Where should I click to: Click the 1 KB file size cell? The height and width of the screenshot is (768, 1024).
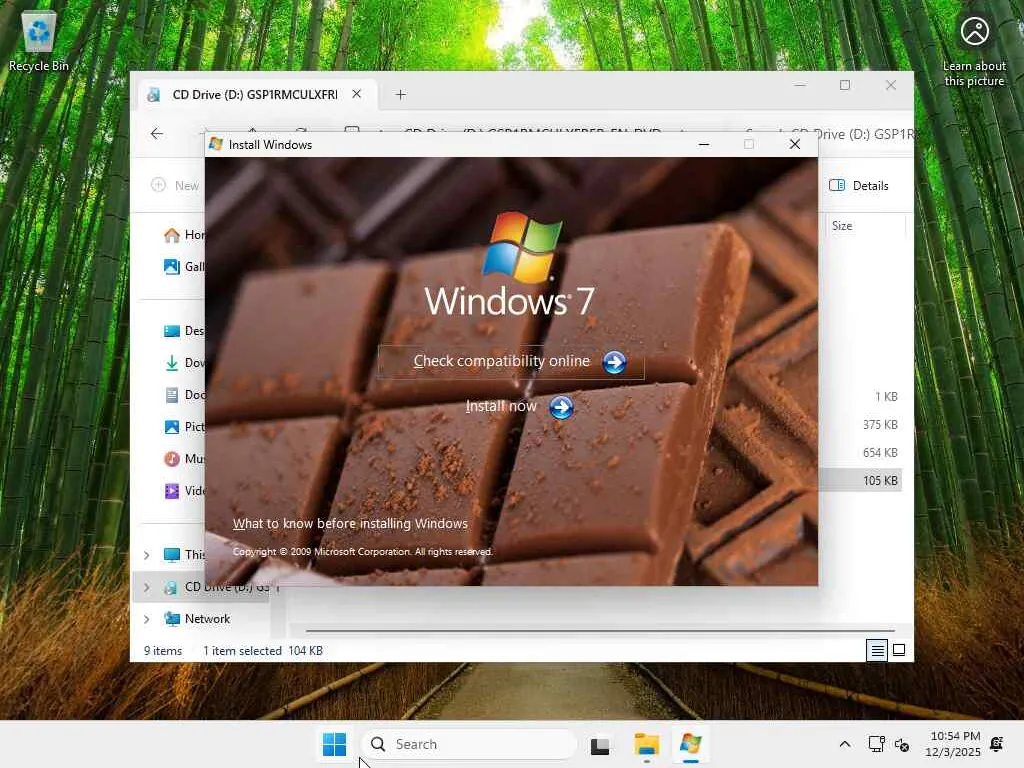(886, 396)
